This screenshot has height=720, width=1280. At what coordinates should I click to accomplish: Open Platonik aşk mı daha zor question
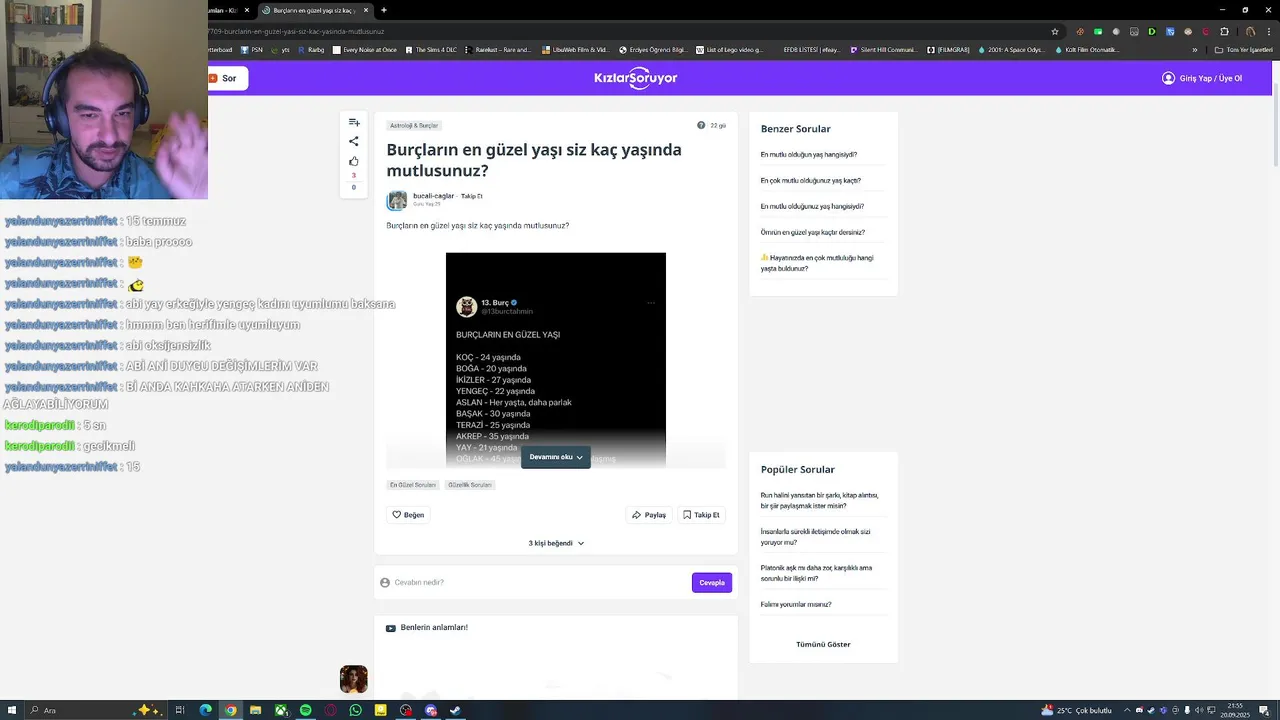[x=816, y=573]
